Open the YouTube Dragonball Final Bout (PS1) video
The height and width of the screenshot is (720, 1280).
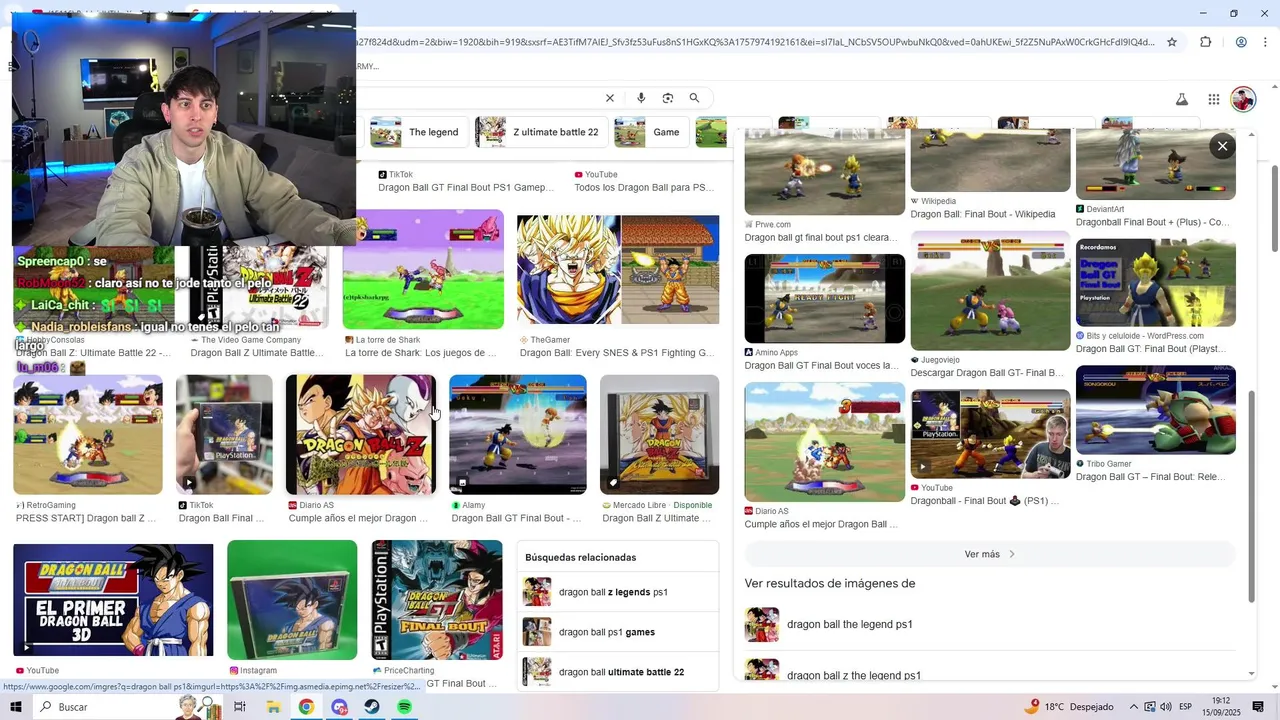pos(990,434)
